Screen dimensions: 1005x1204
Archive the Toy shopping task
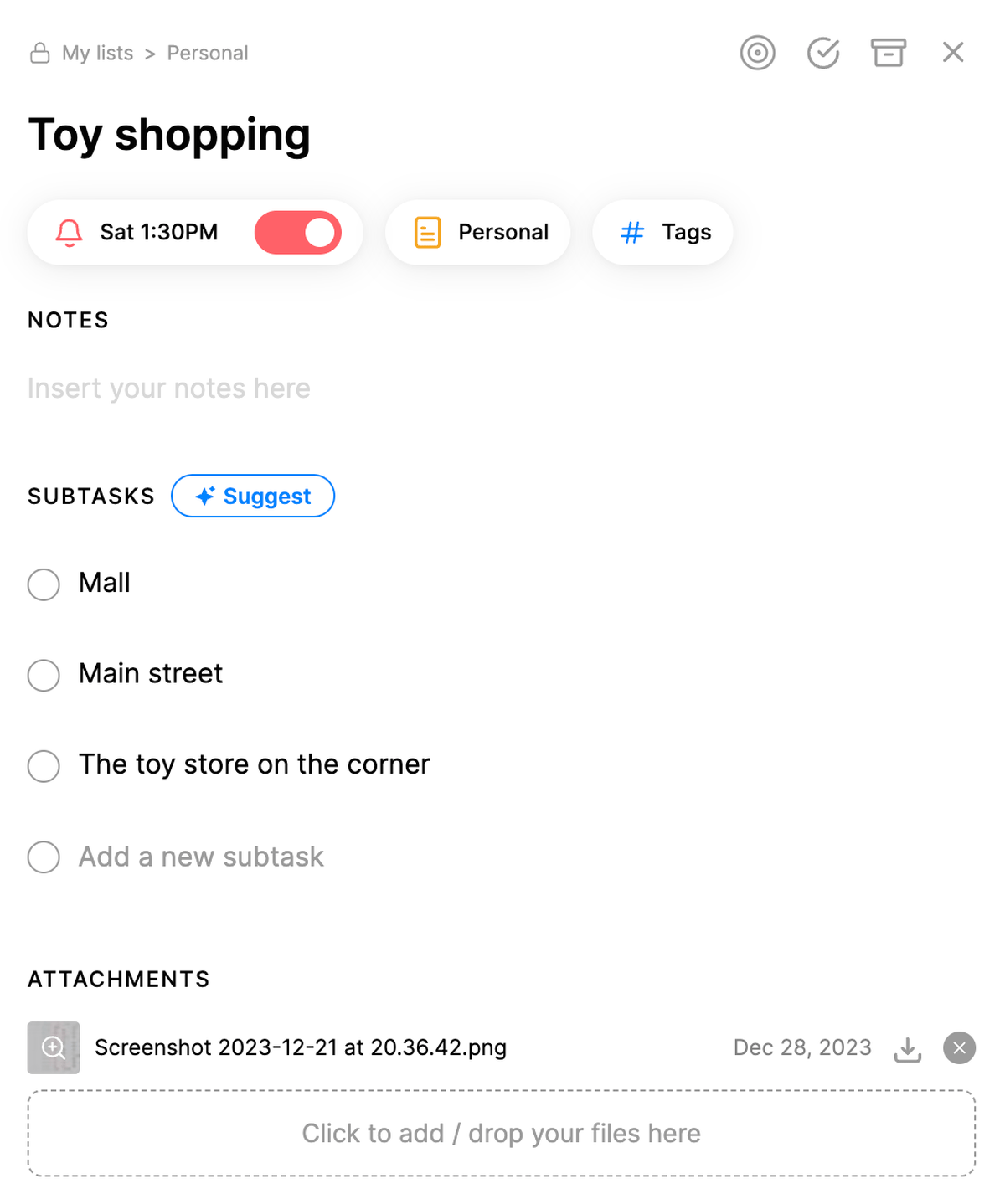coord(888,53)
